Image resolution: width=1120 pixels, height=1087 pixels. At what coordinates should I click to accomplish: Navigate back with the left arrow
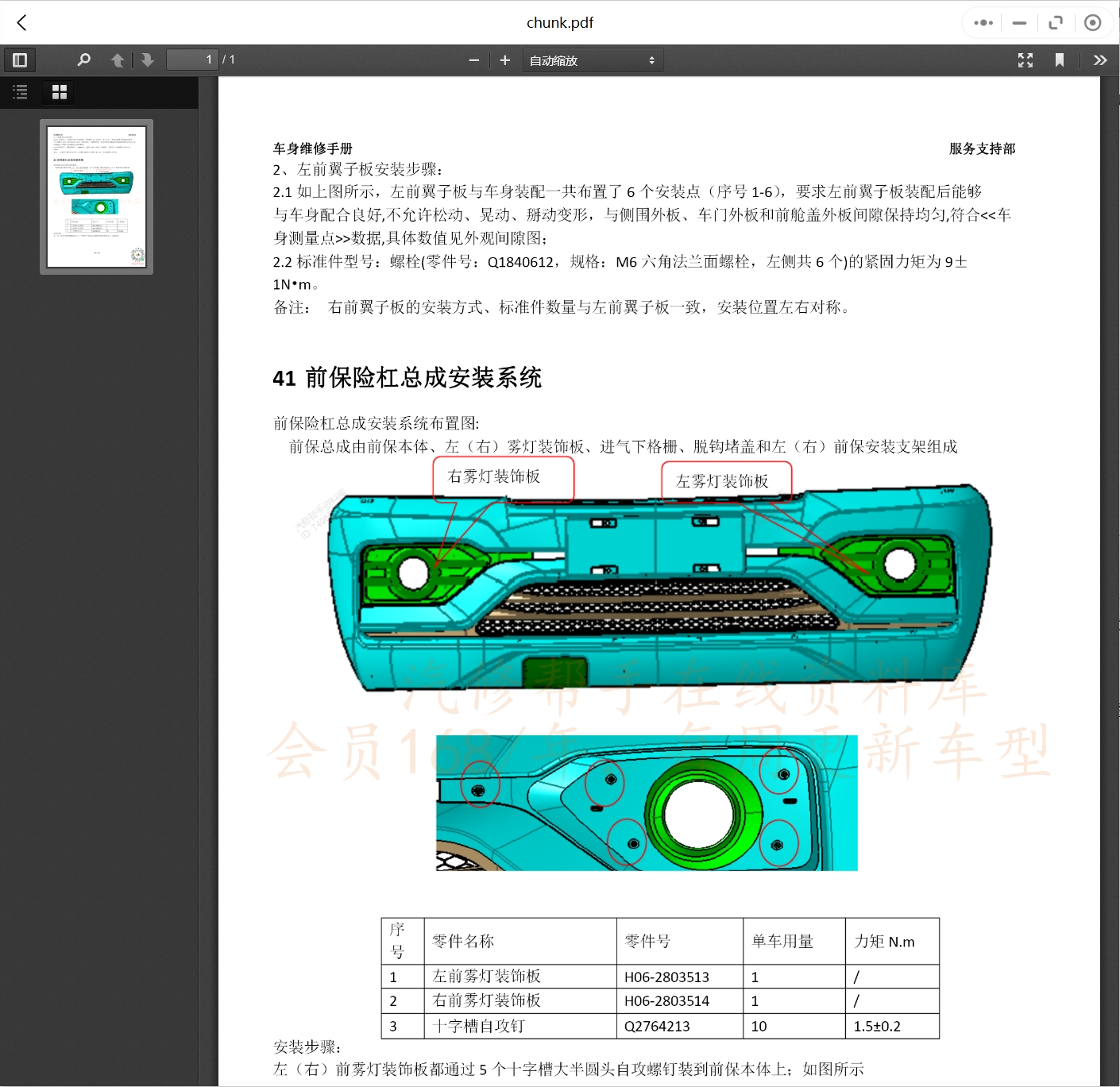click(x=21, y=22)
